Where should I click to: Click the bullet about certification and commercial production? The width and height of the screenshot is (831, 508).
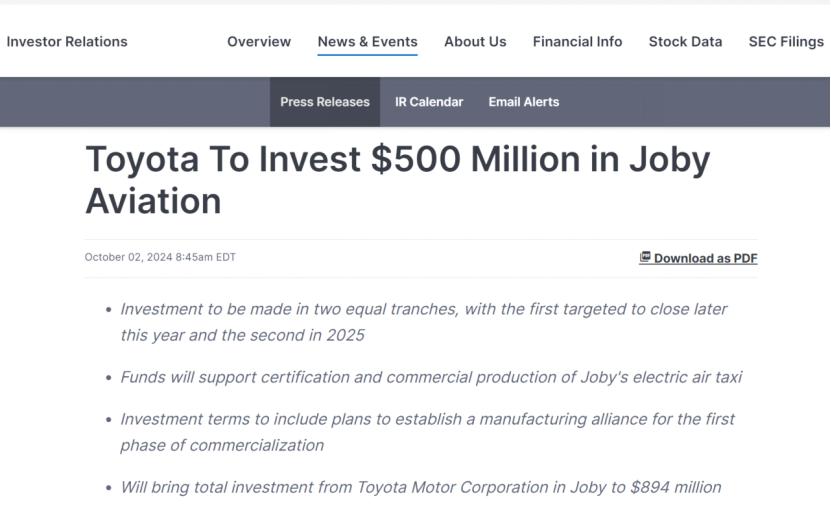pyautogui.click(x=431, y=377)
